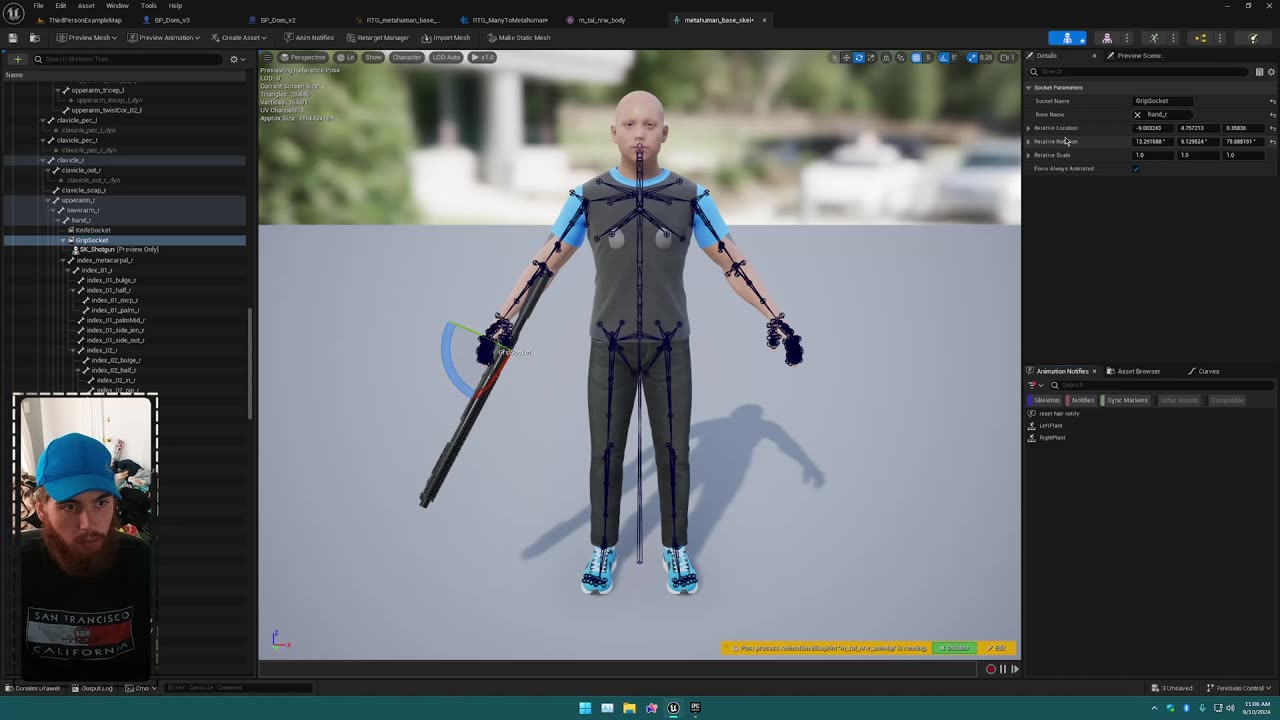Screen dimensions: 1280x720
Task: Click the Browse to asset icon
Action: (x=34, y=38)
